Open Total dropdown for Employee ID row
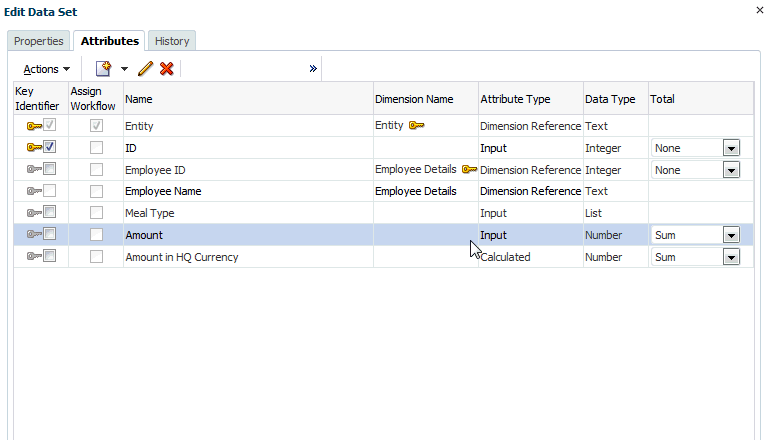Image resolution: width=764 pixels, height=440 pixels. pos(731,170)
